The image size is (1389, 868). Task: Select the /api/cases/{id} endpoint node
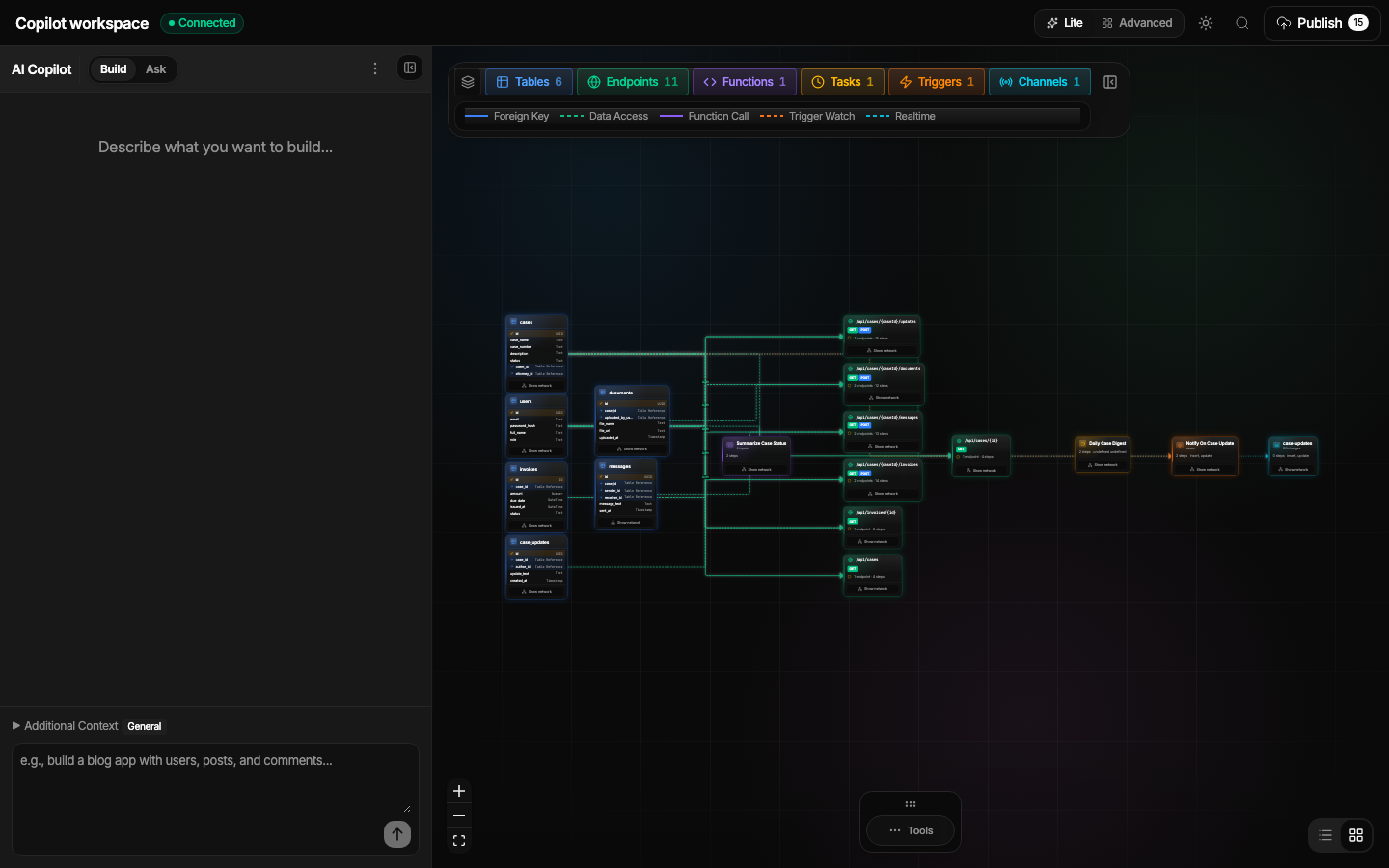(981, 456)
